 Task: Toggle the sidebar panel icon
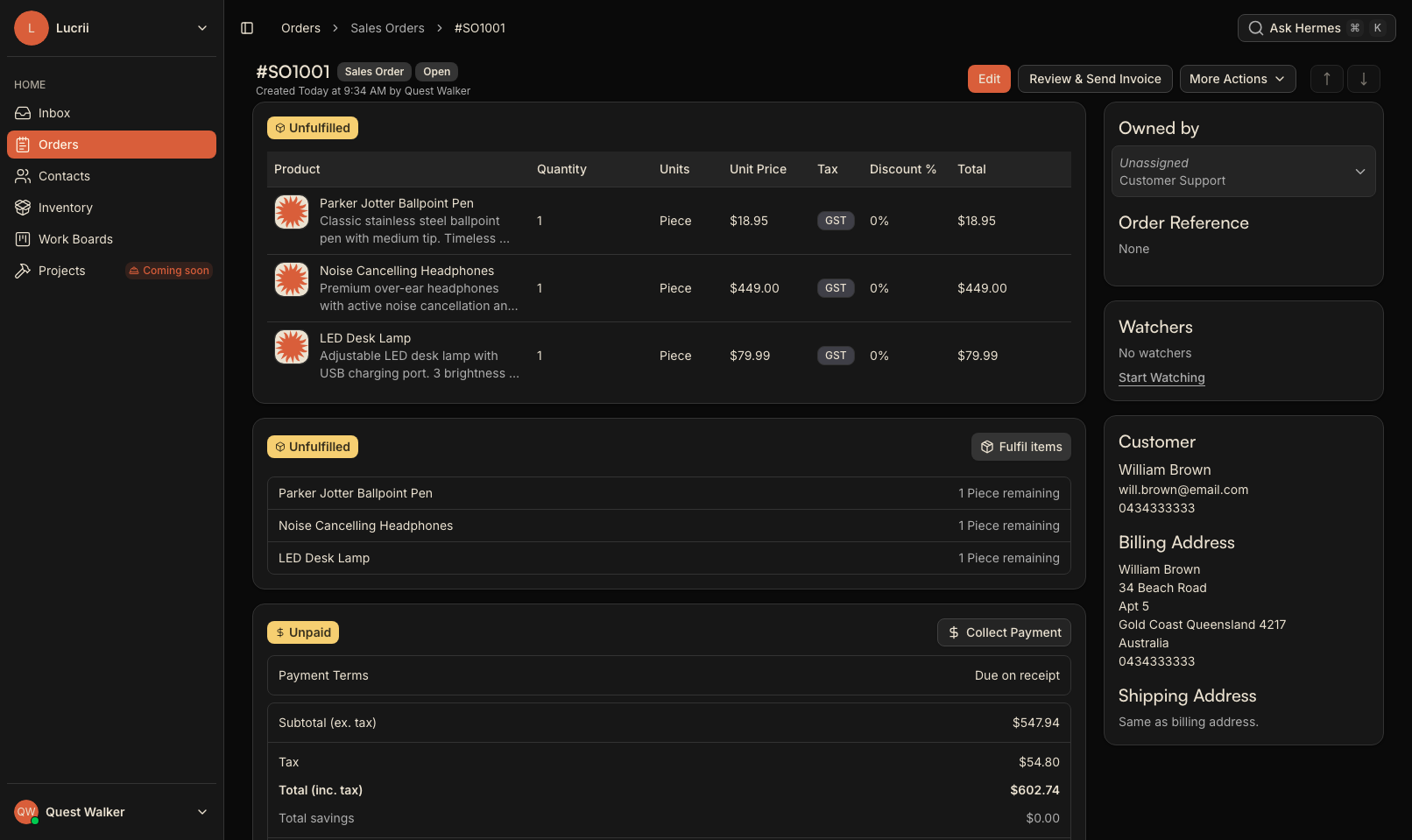tap(247, 28)
